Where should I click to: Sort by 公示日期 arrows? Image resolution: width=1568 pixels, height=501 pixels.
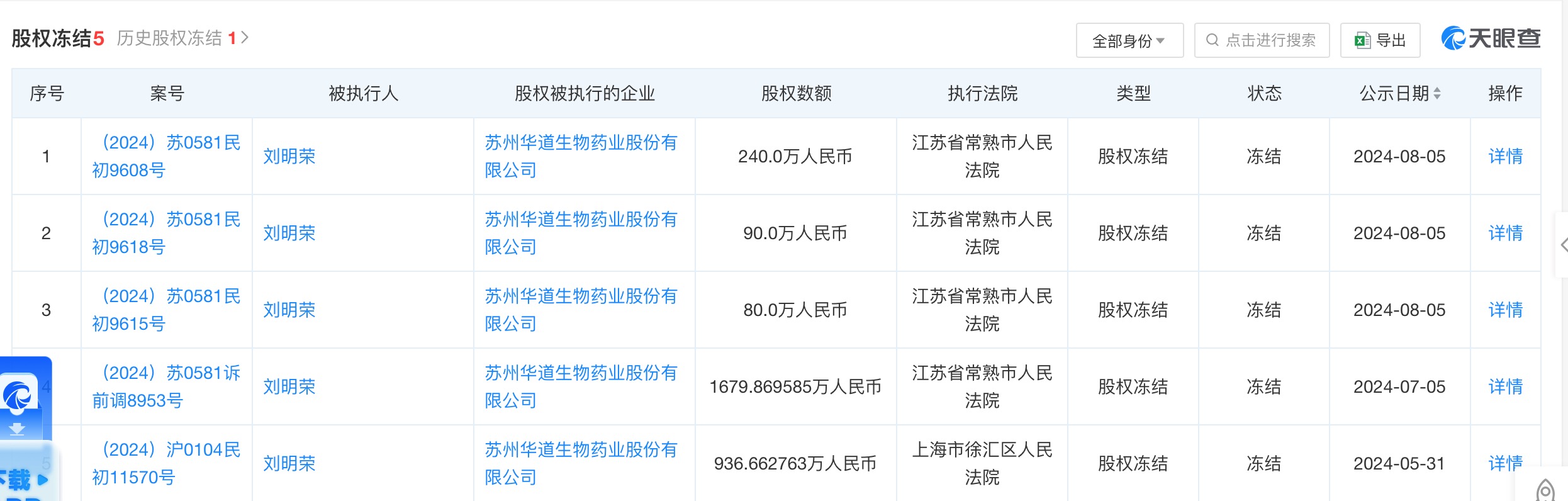[x=1437, y=94]
